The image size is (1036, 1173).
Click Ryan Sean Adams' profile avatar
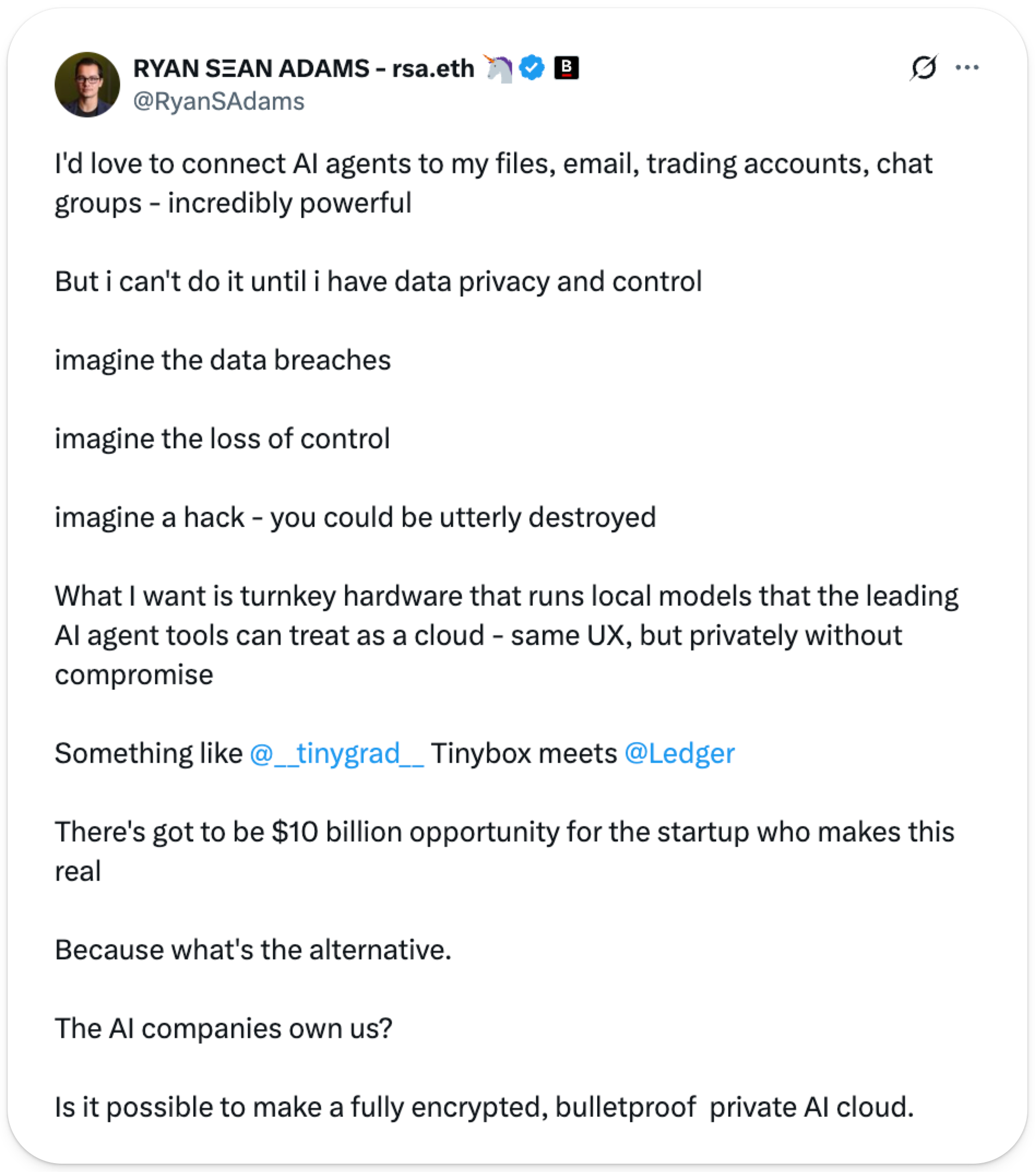click(x=87, y=85)
